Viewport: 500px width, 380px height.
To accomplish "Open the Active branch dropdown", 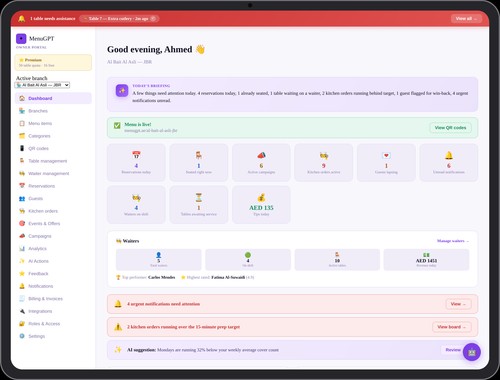I will pyautogui.click(x=42, y=85).
